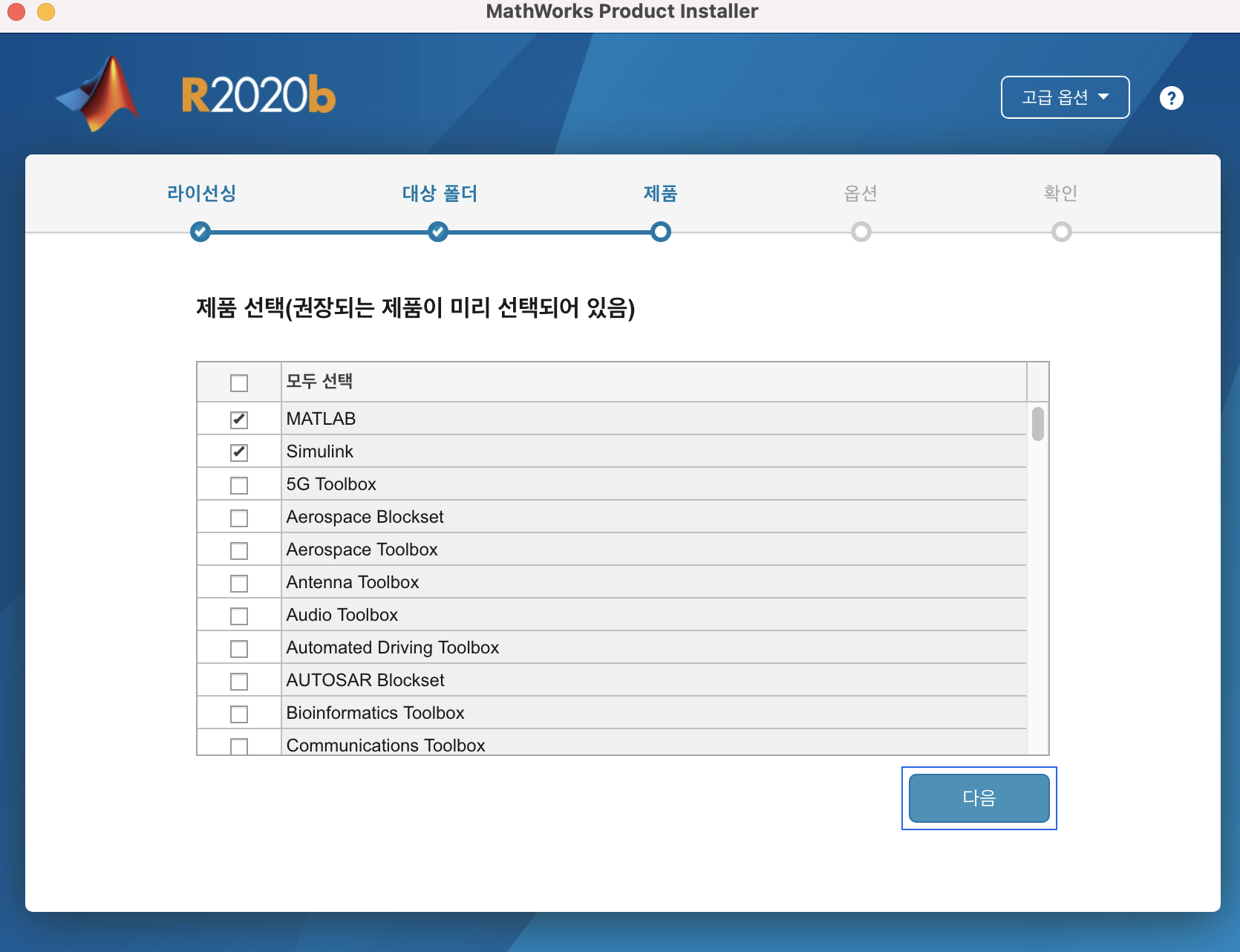
Task: Click the AUTOSAR Blockset row text
Action: (365, 680)
